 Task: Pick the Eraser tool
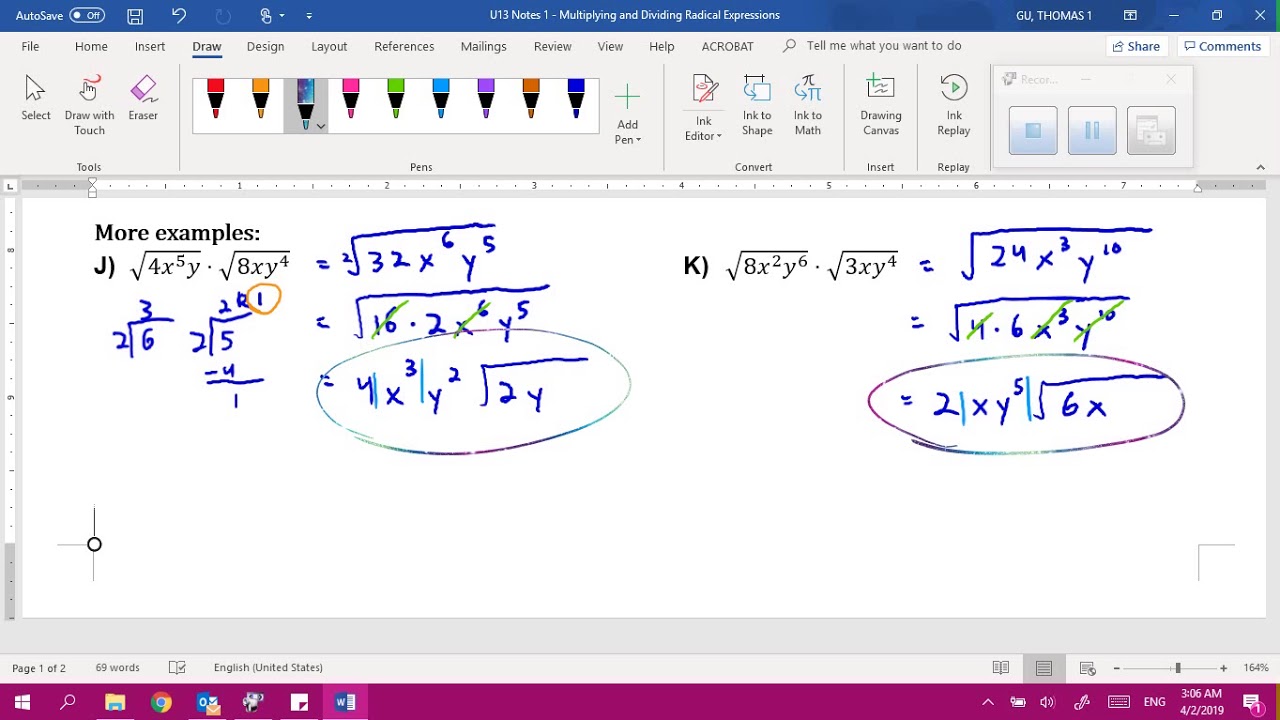(x=143, y=100)
